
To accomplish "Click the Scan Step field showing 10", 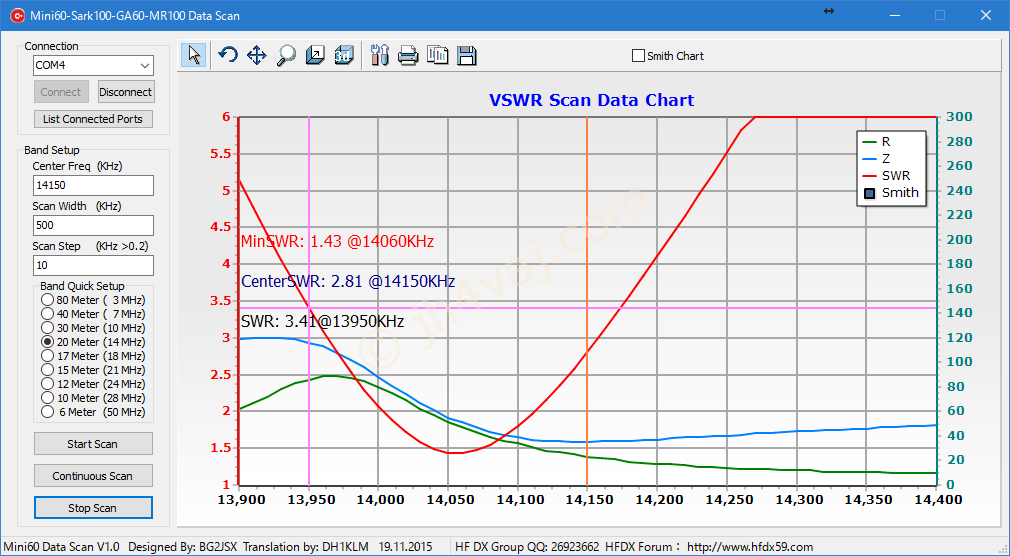I will (93, 265).
